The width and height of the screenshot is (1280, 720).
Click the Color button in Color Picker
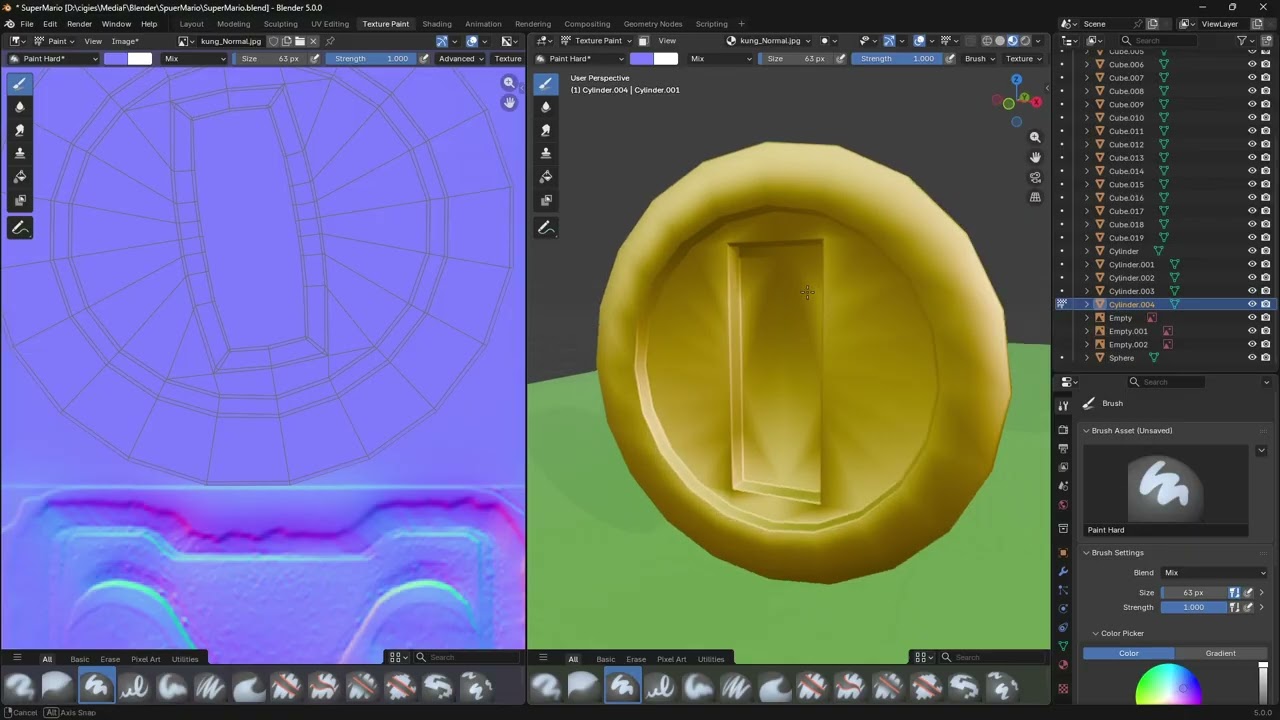point(1129,653)
